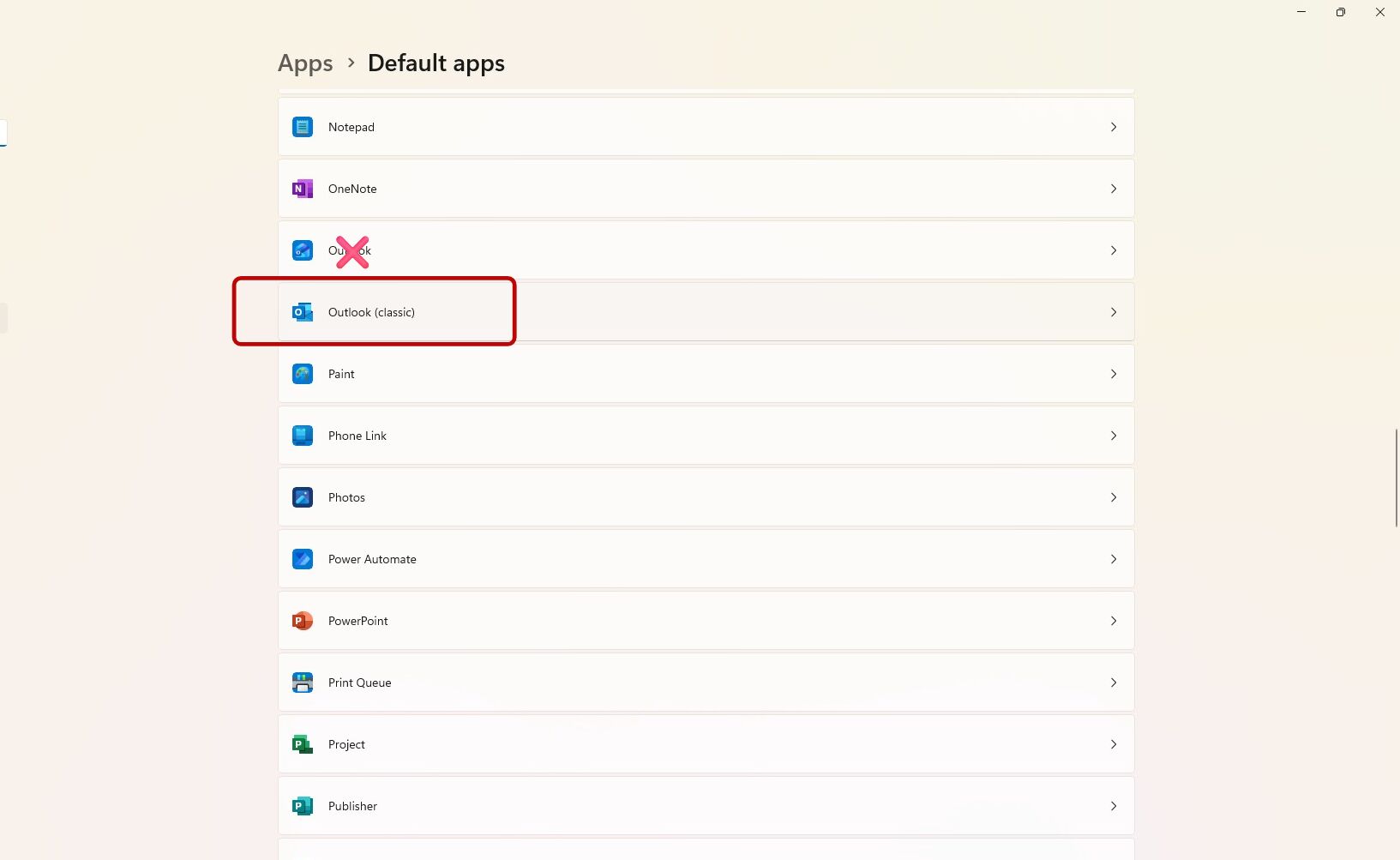Click the PowerPoint app icon
The height and width of the screenshot is (860, 1400).
pos(303,621)
